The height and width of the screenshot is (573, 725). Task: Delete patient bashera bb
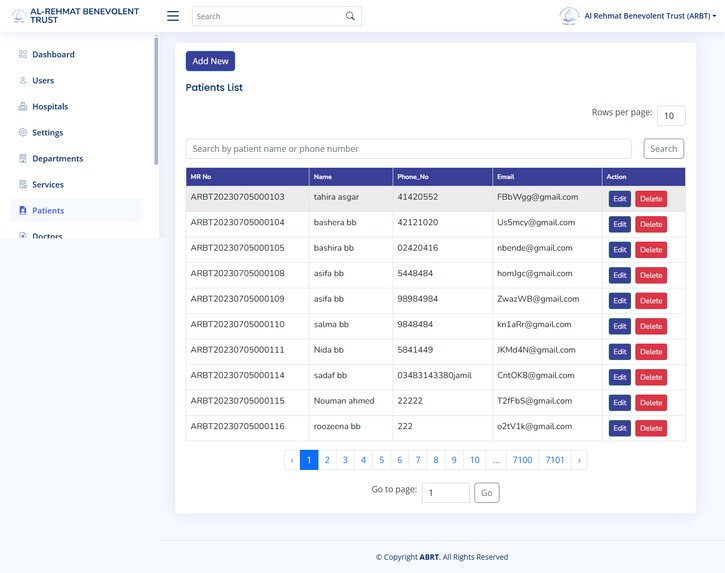[x=651, y=224]
